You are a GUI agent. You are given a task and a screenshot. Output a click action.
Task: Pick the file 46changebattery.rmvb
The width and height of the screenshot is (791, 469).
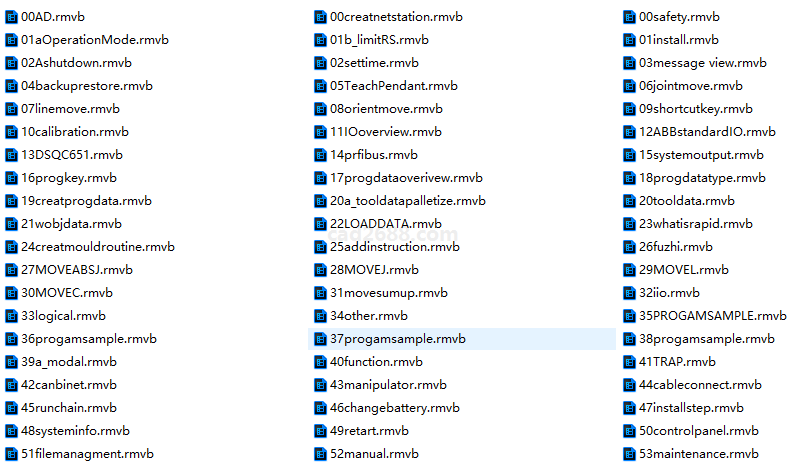pos(394,408)
